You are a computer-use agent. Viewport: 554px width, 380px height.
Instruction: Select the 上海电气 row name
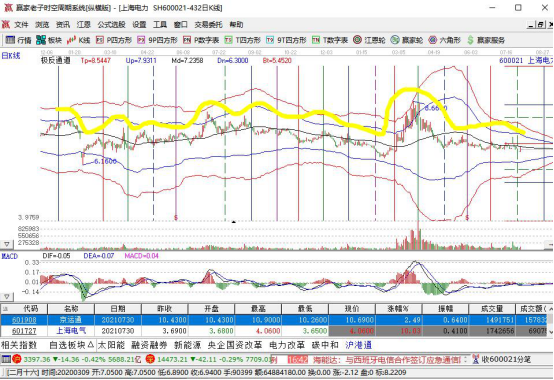71,331
